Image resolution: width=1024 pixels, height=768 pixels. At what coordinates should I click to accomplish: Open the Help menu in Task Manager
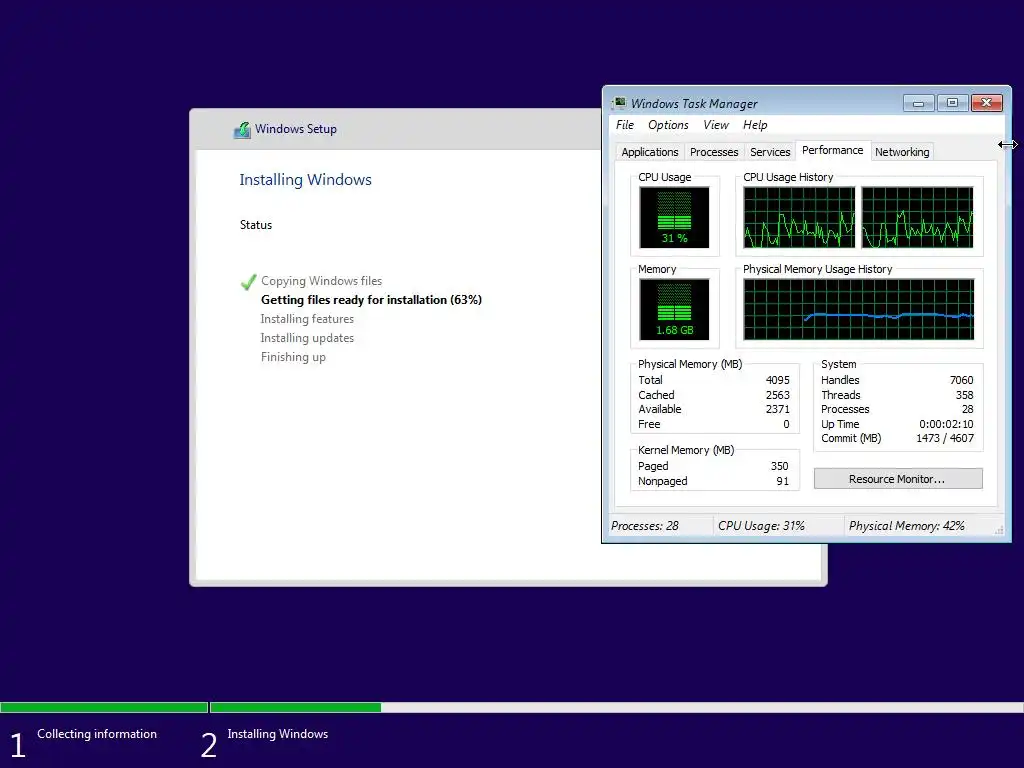point(755,125)
